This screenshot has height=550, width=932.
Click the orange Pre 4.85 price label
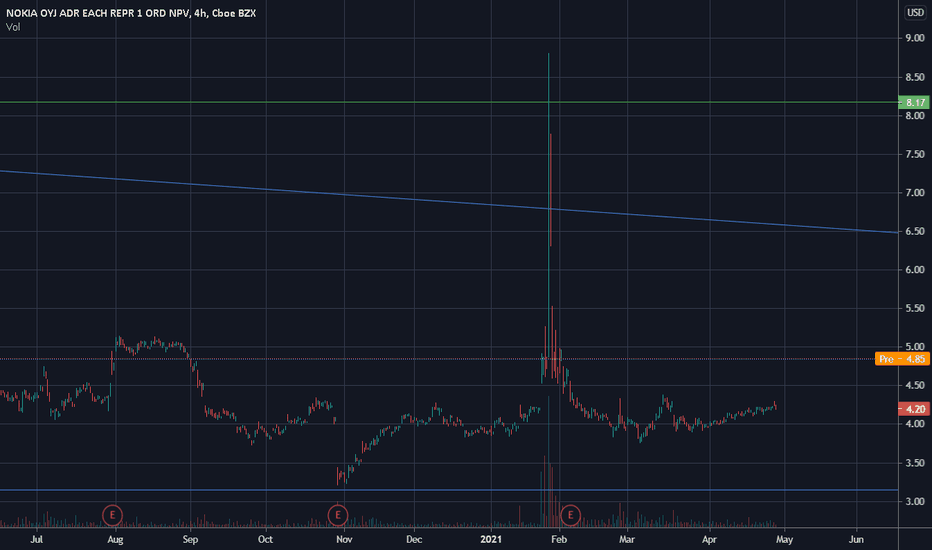(x=902, y=359)
